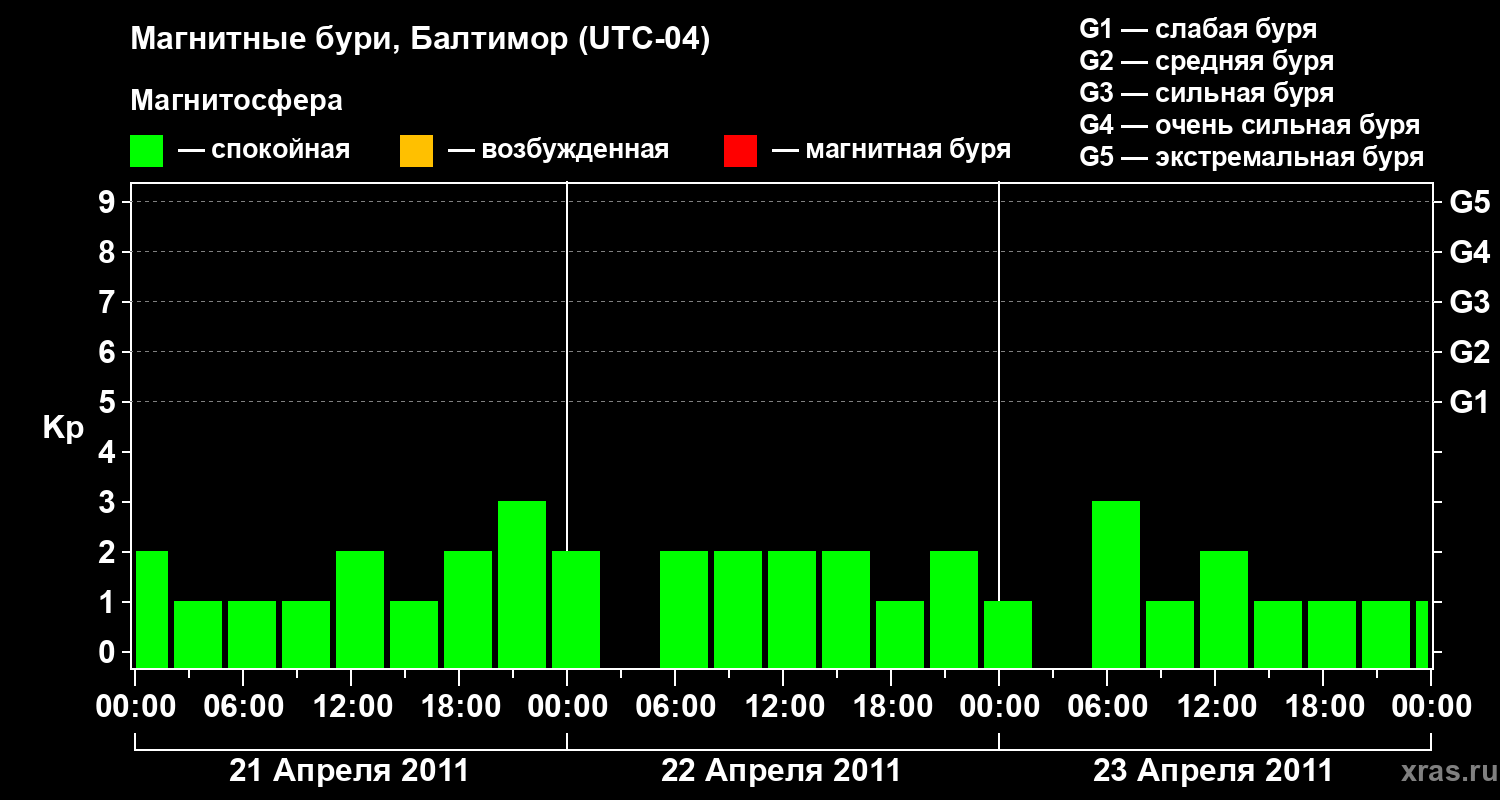Screen dimensions: 1500x800
Task: Click the green 'спокойная' legend swatch
Action: point(147,151)
